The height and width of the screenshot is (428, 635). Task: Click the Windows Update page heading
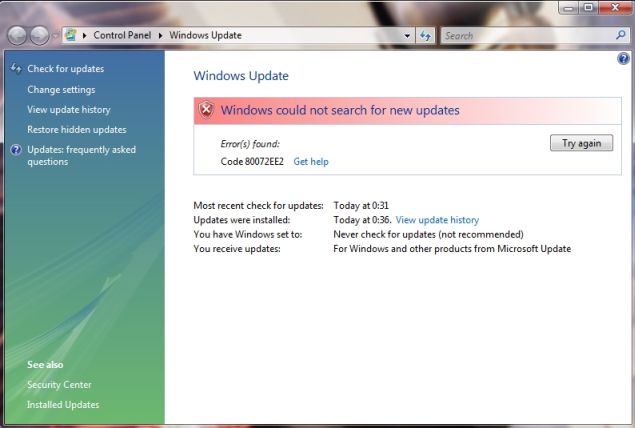[241, 76]
